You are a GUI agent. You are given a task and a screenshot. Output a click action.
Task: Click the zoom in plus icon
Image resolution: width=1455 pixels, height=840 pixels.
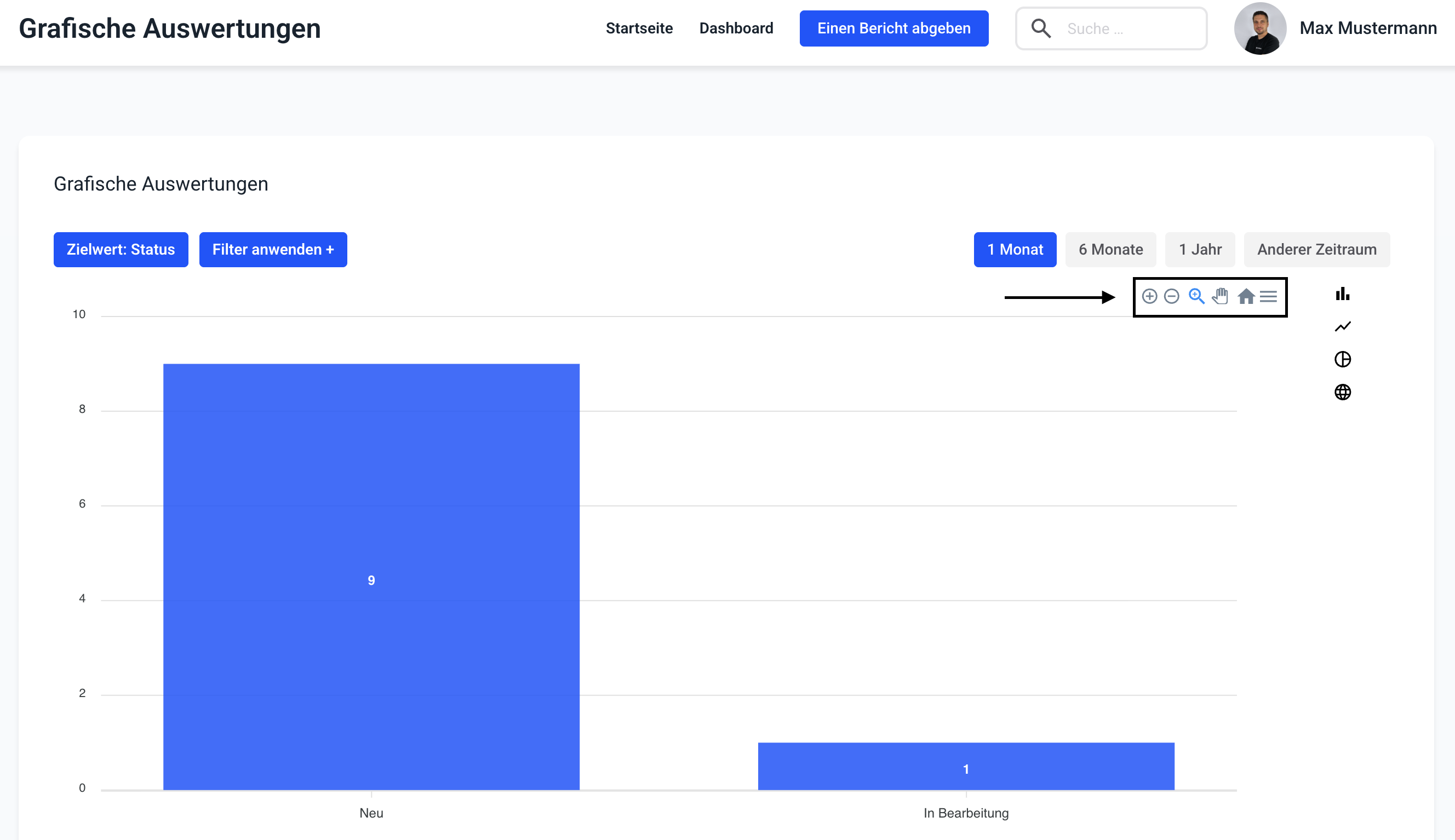click(x=1149, y=297)
